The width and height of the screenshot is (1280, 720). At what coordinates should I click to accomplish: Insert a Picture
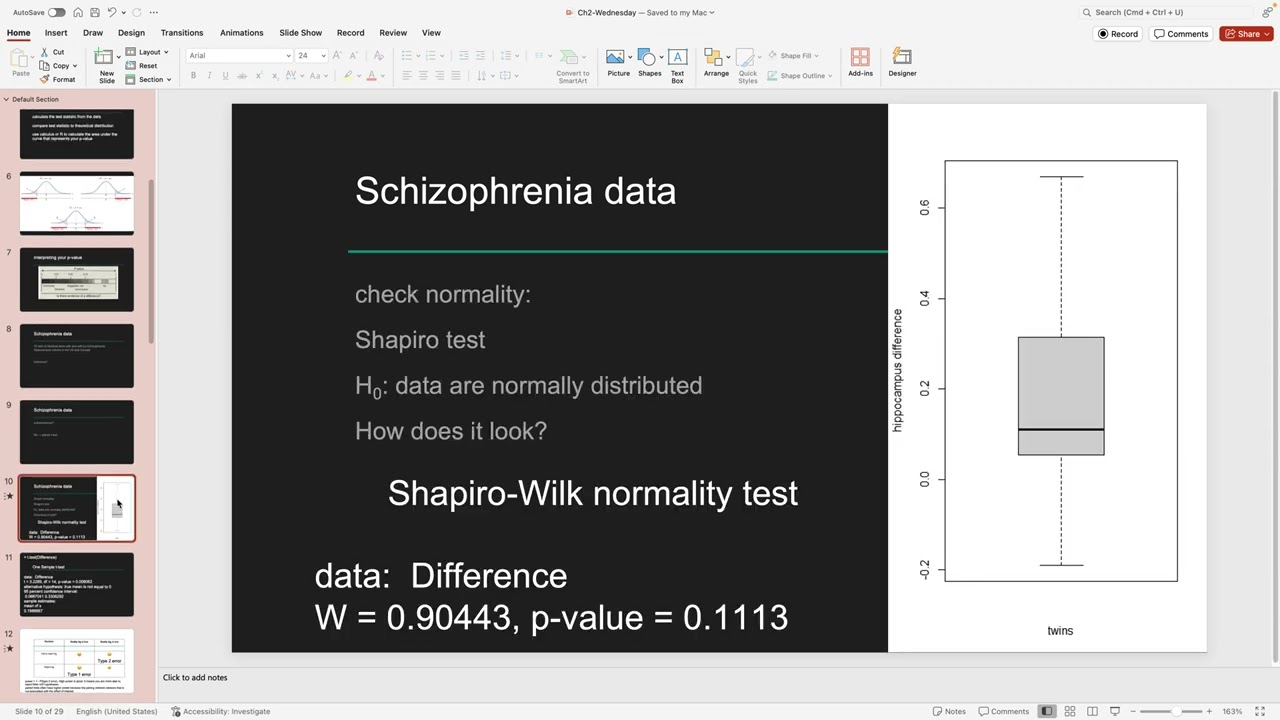(619, 64)
